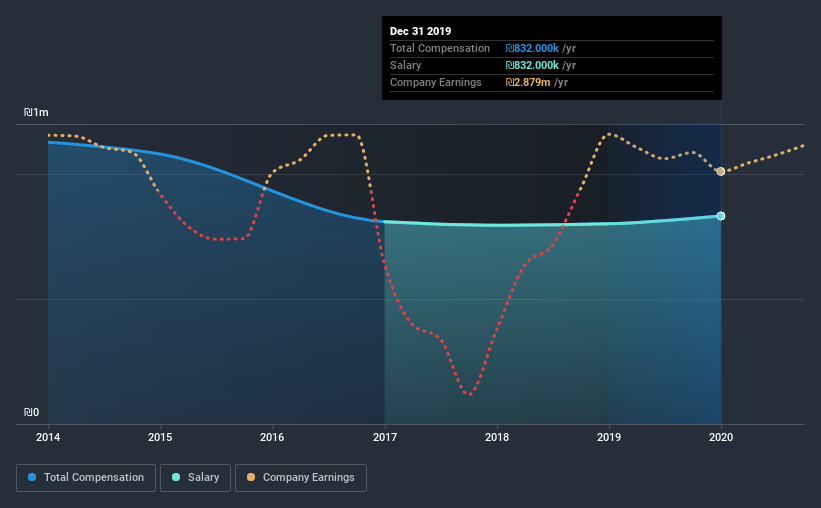821x508 pixels.
Task: Click the Salary label in the tooltip
Action: coord(405,65)
